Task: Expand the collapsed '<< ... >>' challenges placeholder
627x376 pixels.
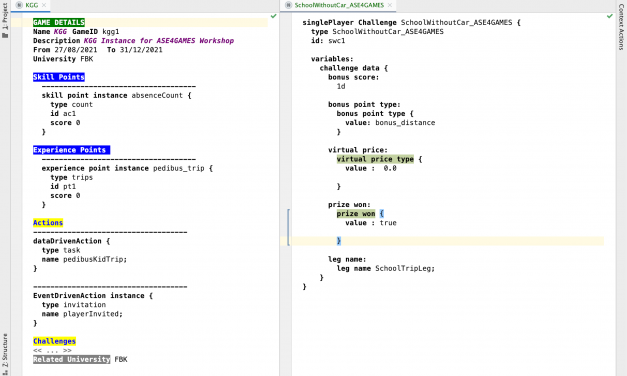Action: click(52, 350)
